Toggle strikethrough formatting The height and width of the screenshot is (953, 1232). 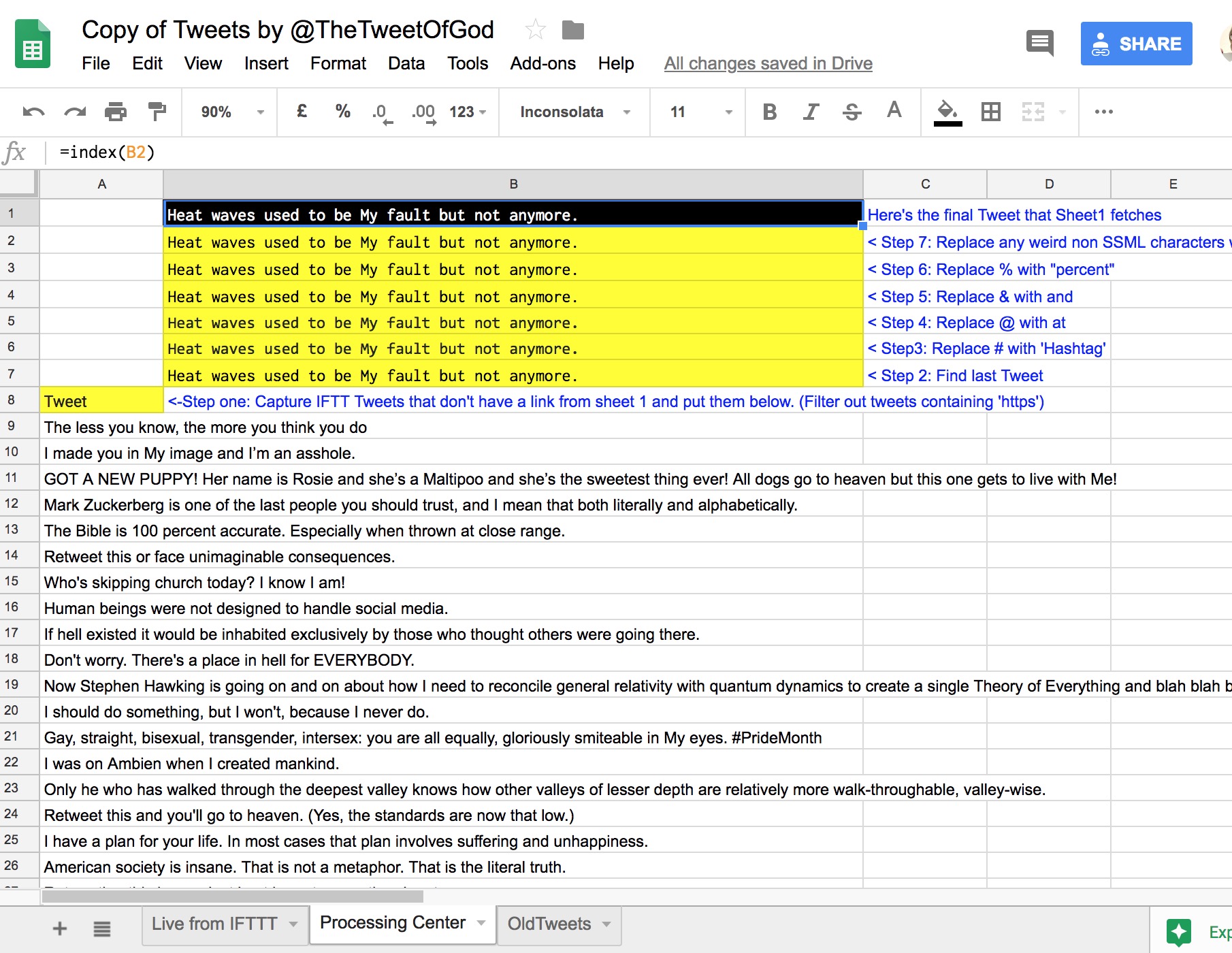coord(852,112)
